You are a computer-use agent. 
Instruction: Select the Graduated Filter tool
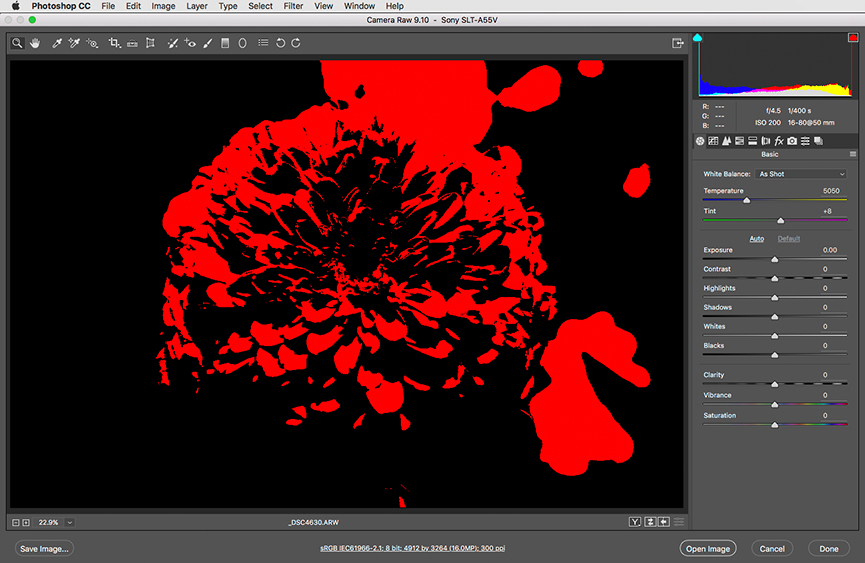pos(225,43)
